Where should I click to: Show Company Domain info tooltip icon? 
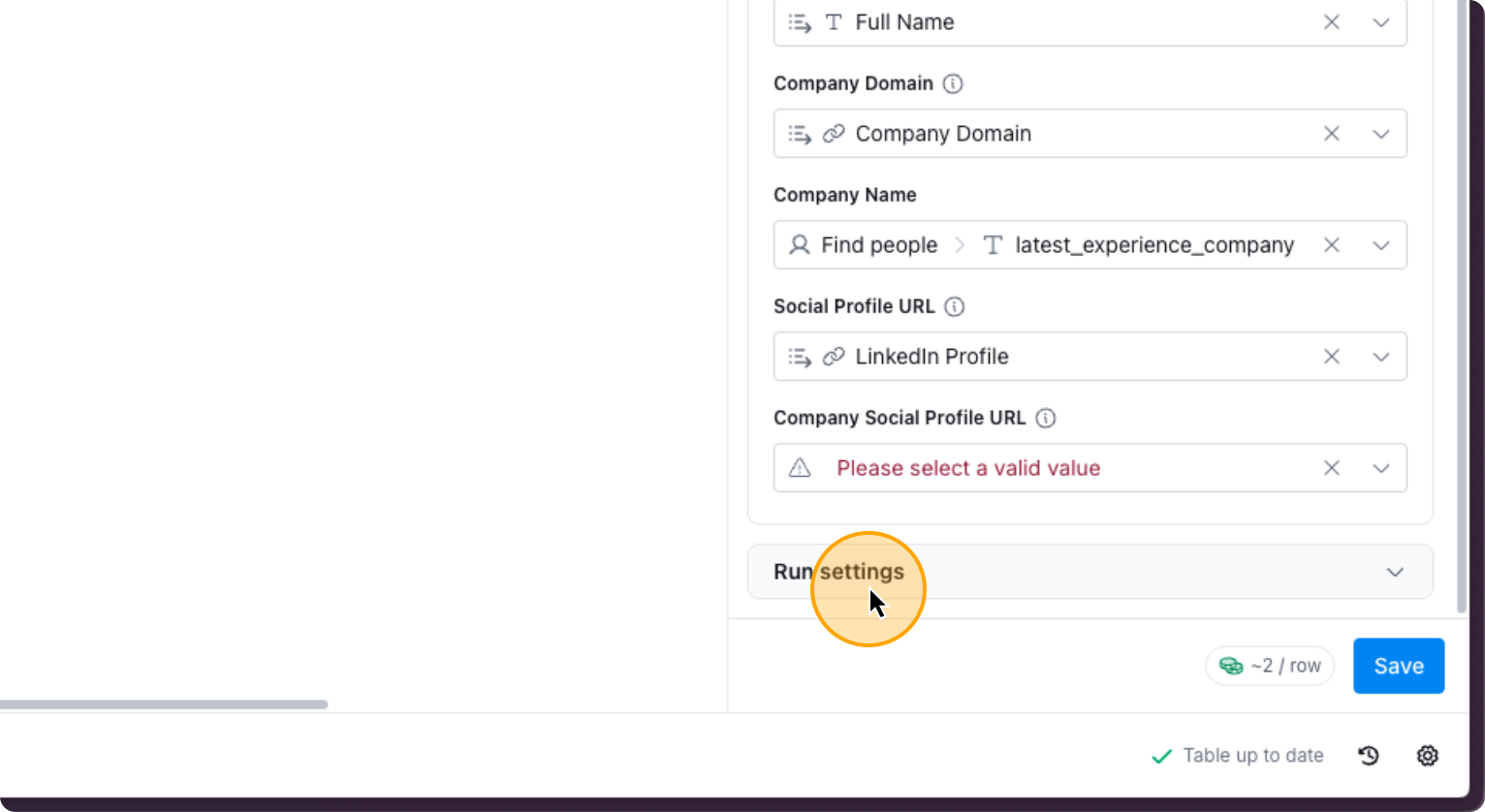pos(953,83)
